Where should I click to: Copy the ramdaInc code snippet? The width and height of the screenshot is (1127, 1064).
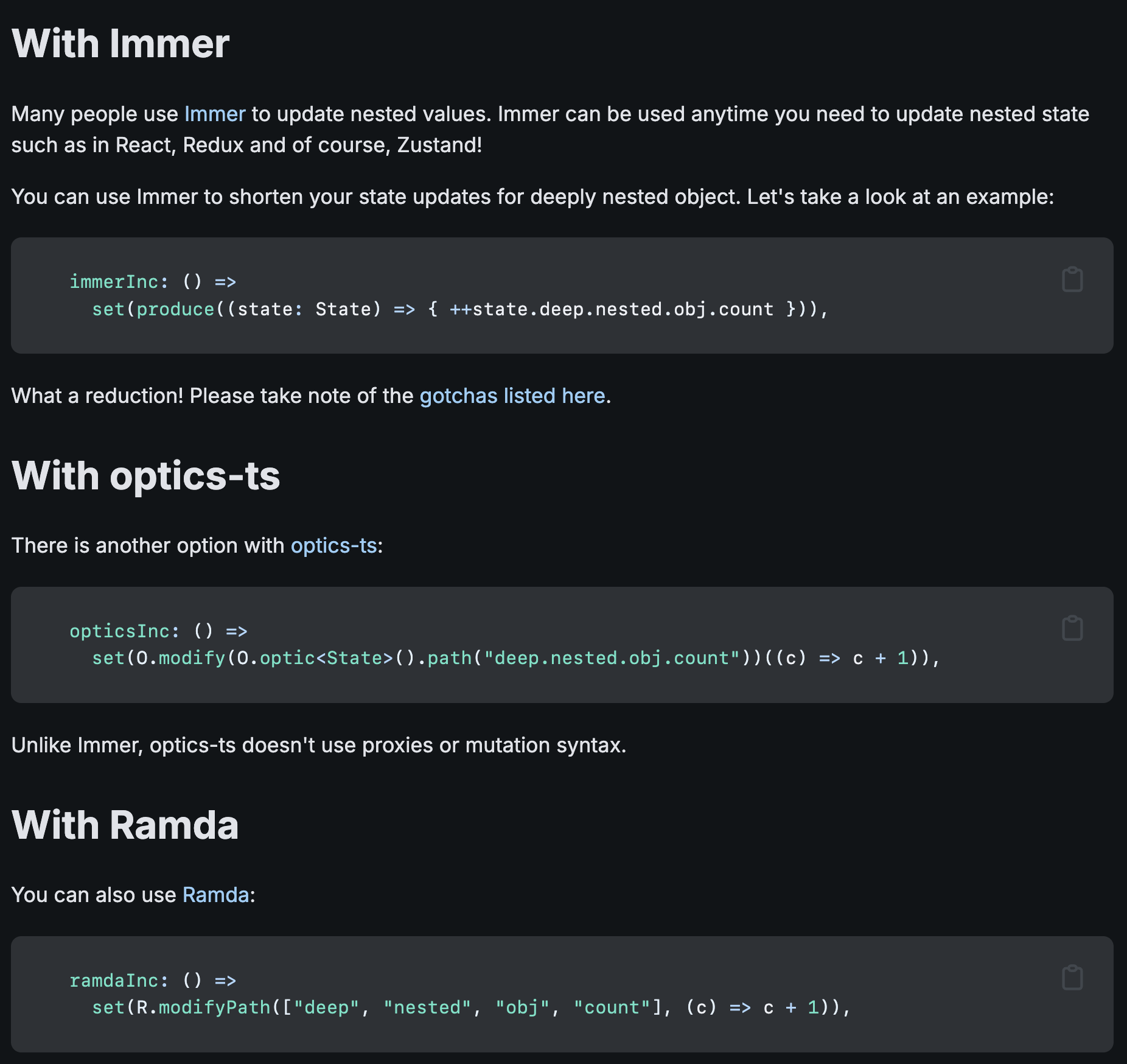(x=1072, y=978)
